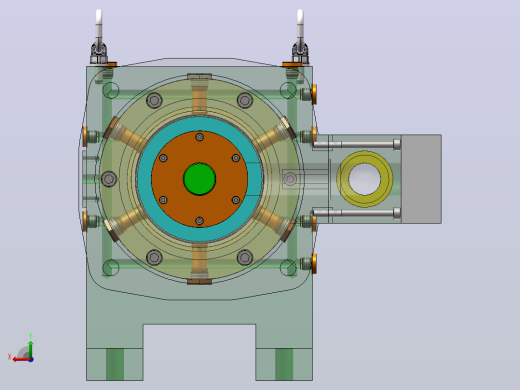Select the green center shaft of the assembly
The image size is (520, 390).
[199, 179]
